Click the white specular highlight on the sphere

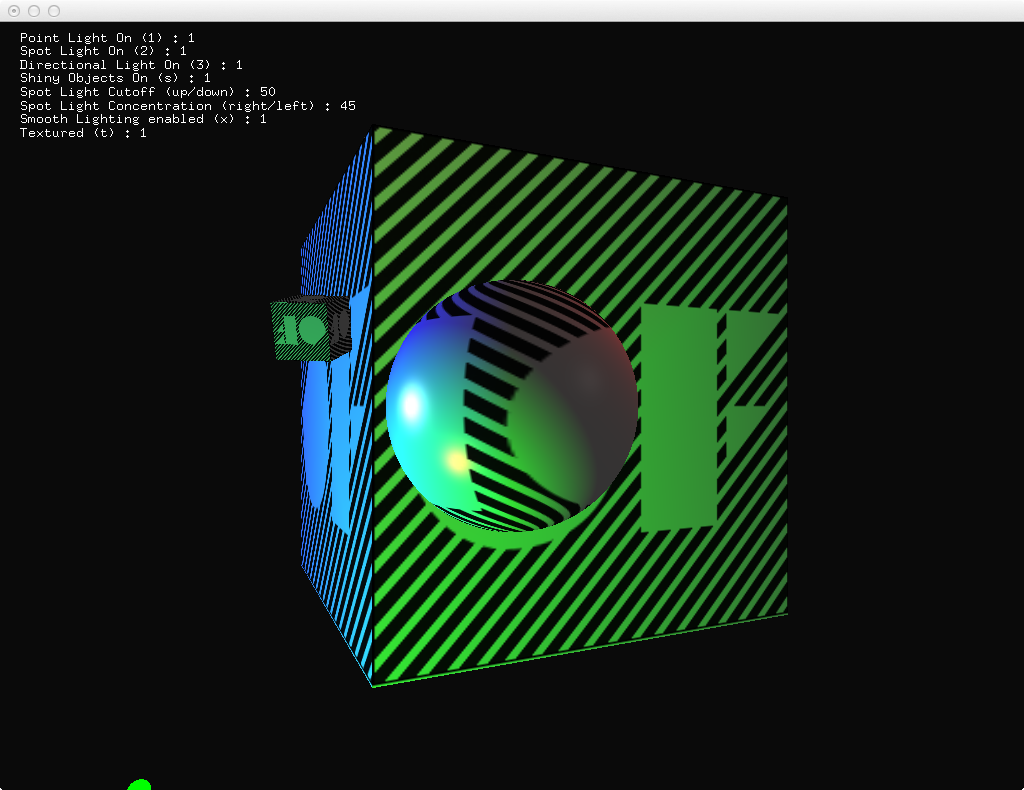pyautogui.click(x=411, y=405)
